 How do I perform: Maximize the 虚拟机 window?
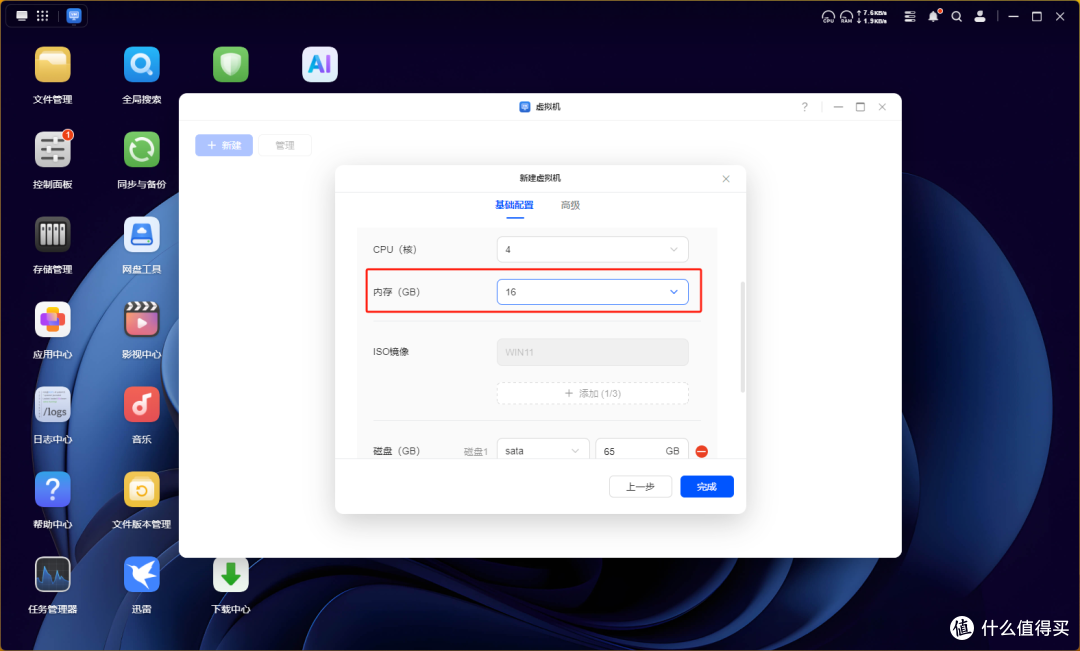pyautogui.click(x=860, y=107)
